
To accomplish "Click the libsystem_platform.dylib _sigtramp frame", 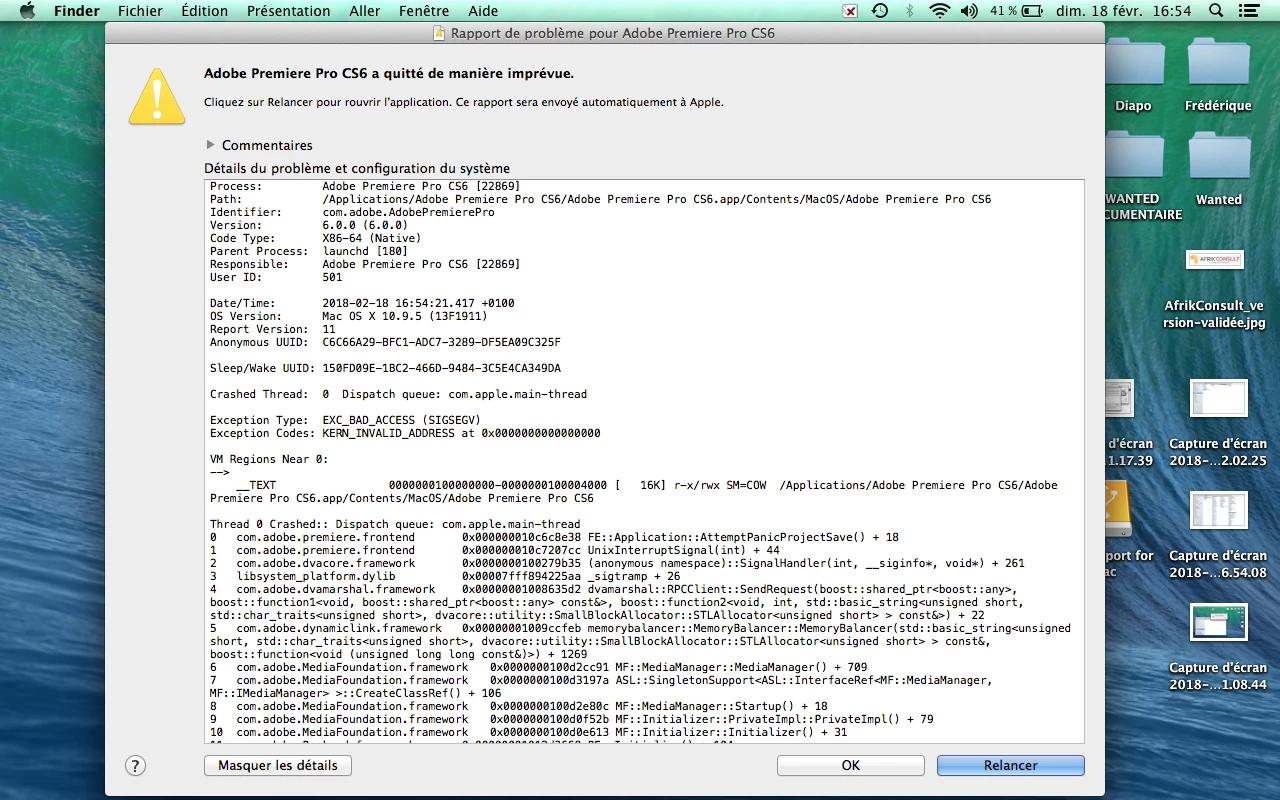I will pos(445,576).
